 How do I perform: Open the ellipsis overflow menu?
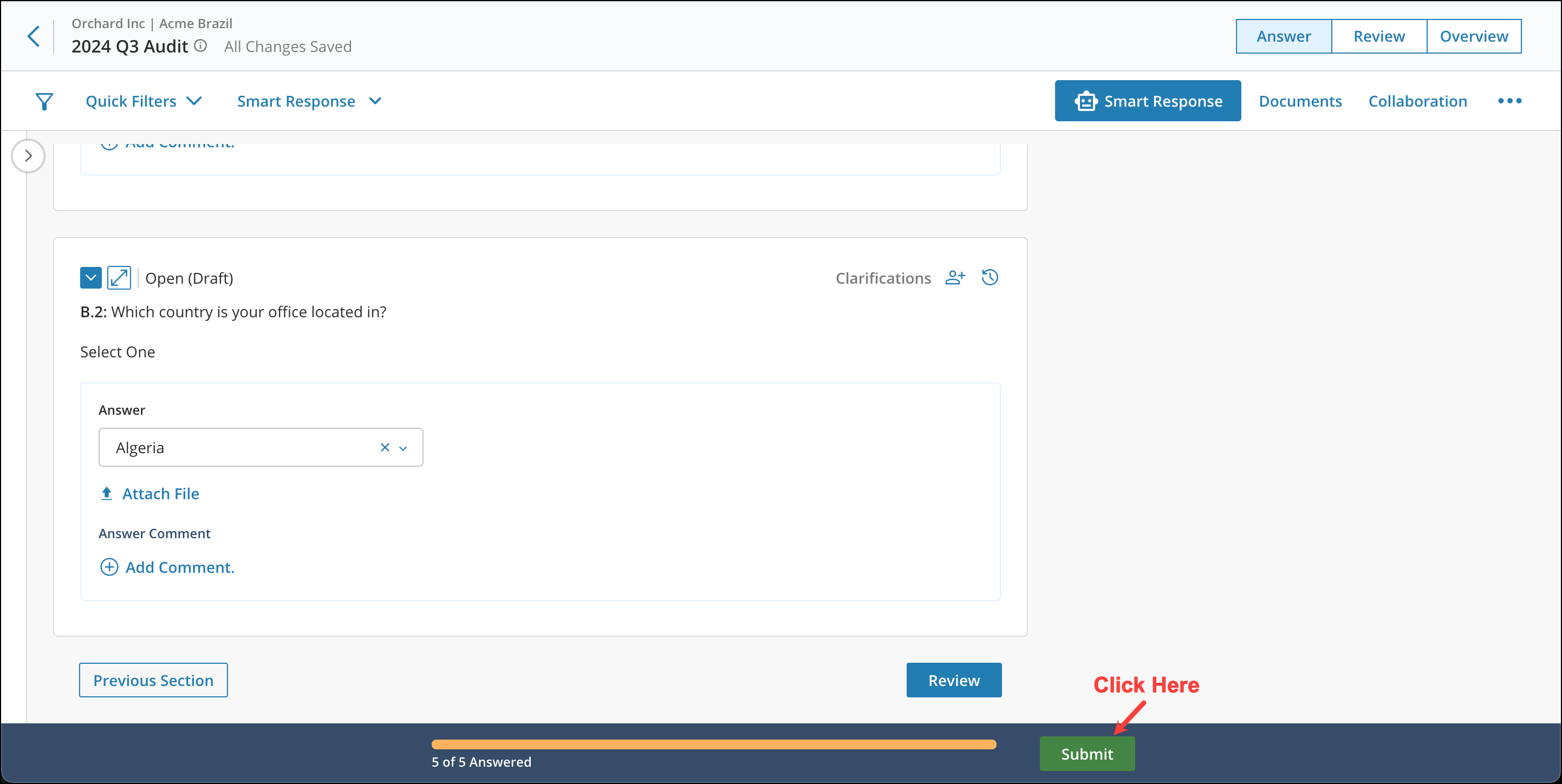[x=1509, y=101]
